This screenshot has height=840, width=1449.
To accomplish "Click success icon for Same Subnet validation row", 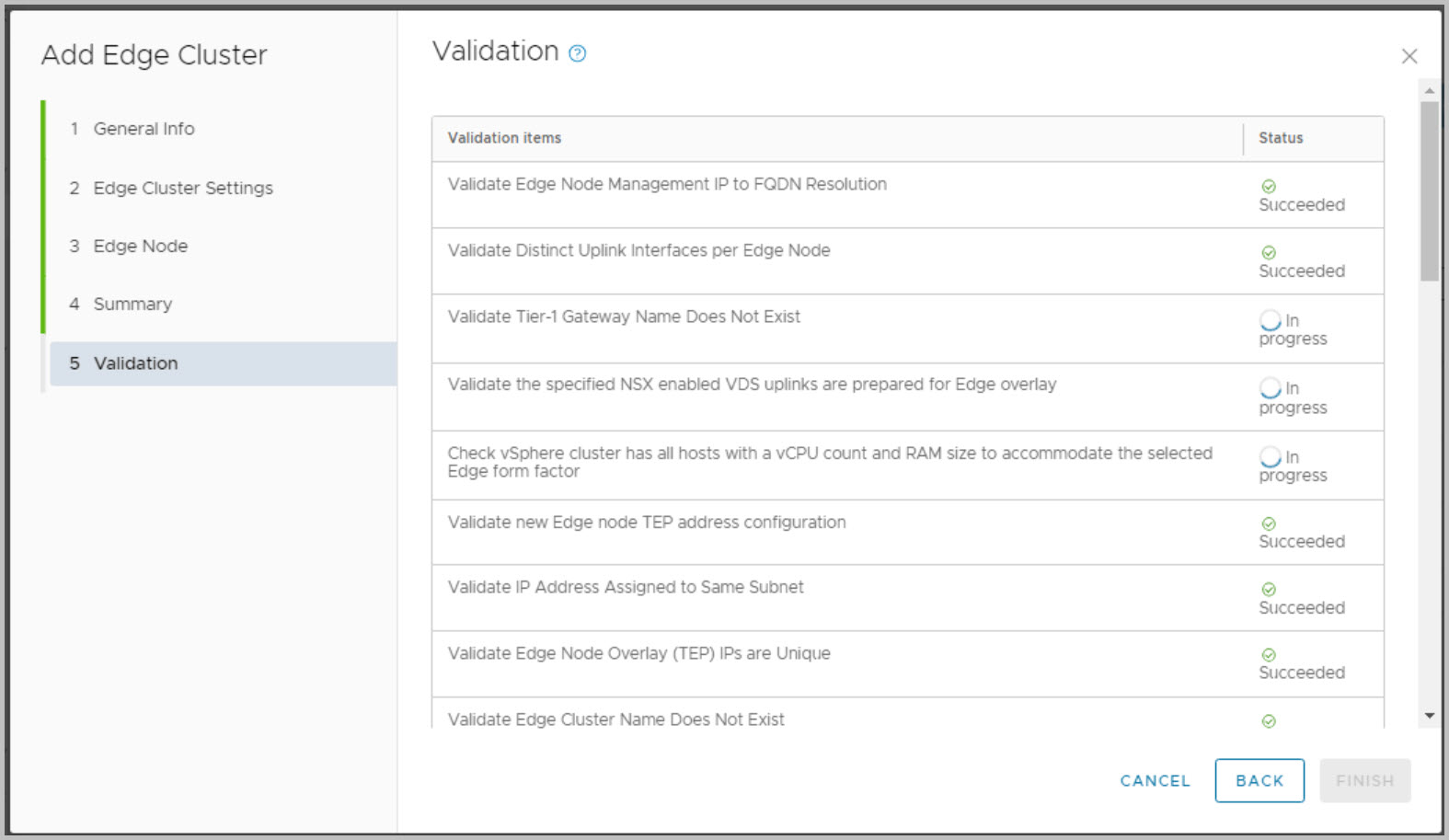I will pyautogui.click(x=1269, y=590).
